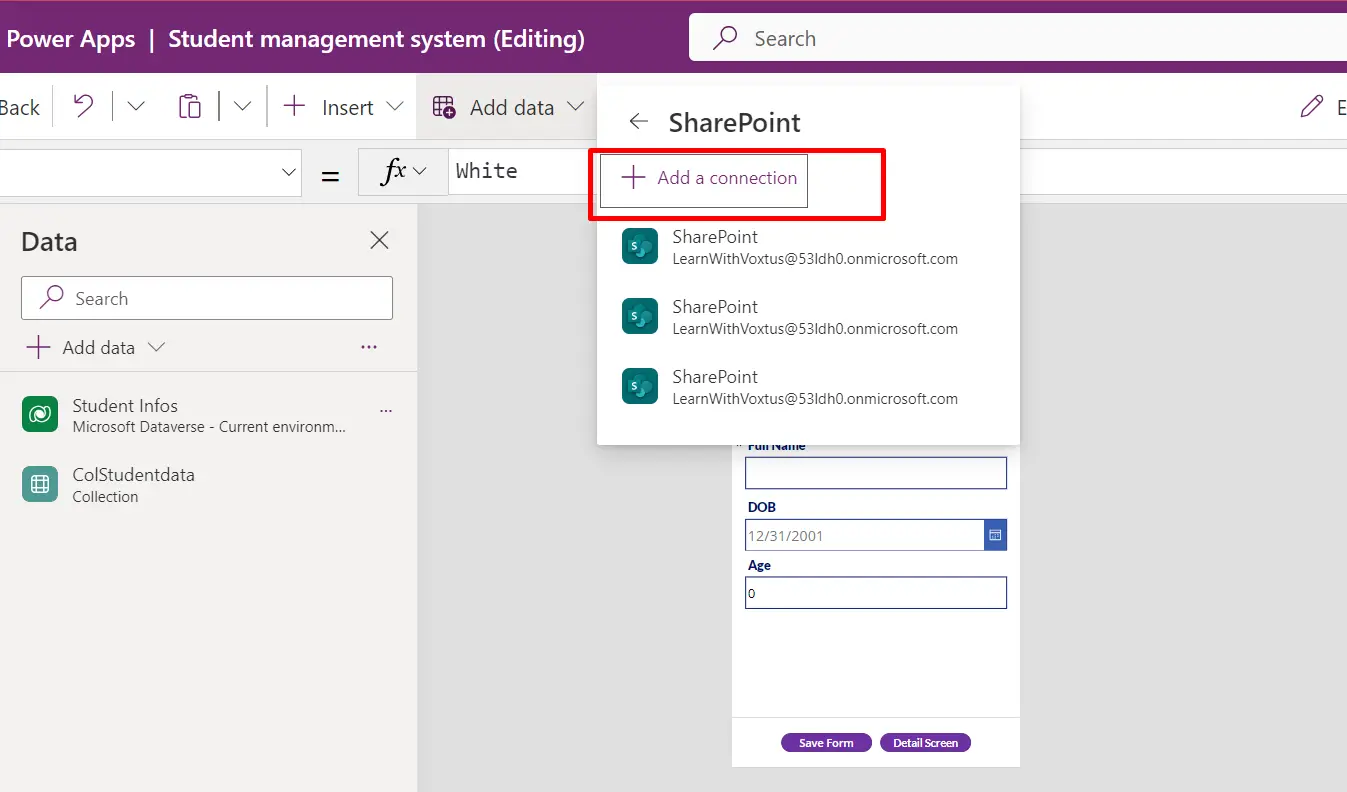Select the first SharePoint connection
This screenshot has height=792, width=1347.
pos(808,246)
